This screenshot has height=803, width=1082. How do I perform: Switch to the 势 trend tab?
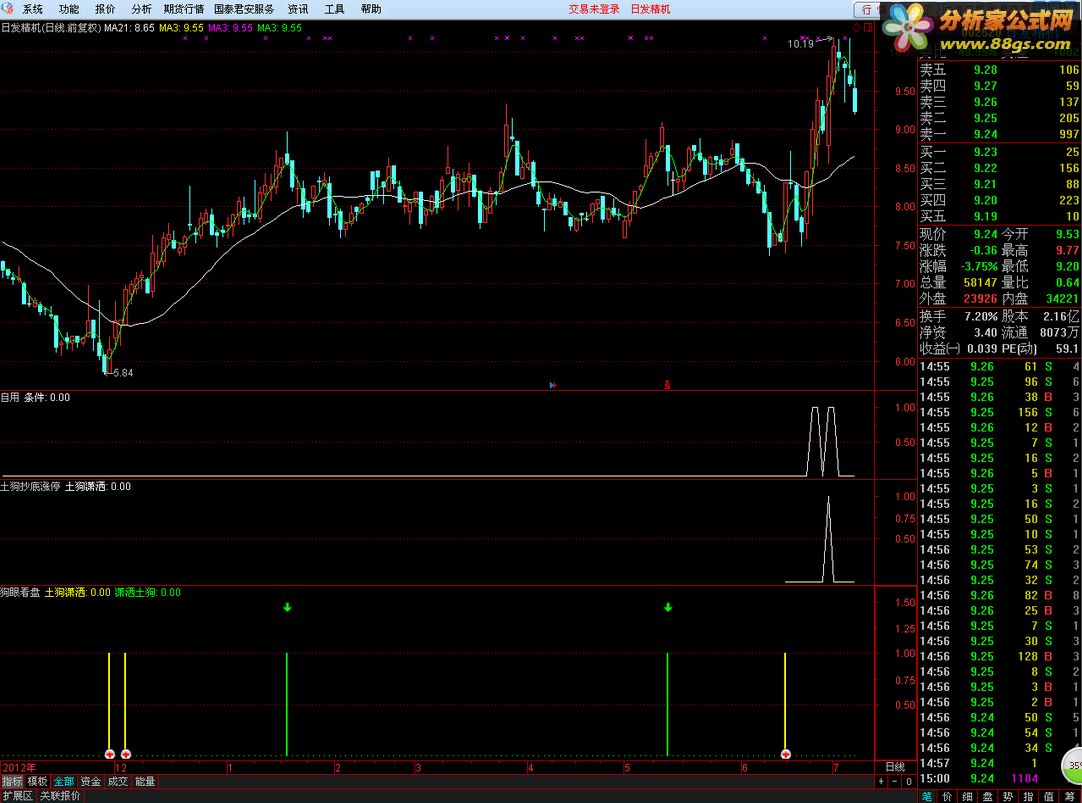1007,796
